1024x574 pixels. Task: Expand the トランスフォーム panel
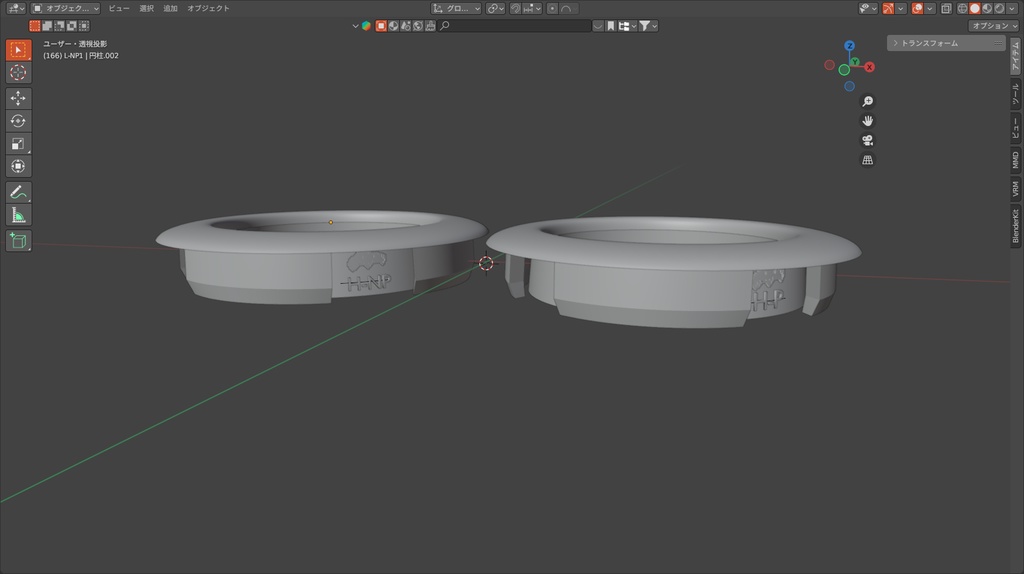(x=946, y=43)
